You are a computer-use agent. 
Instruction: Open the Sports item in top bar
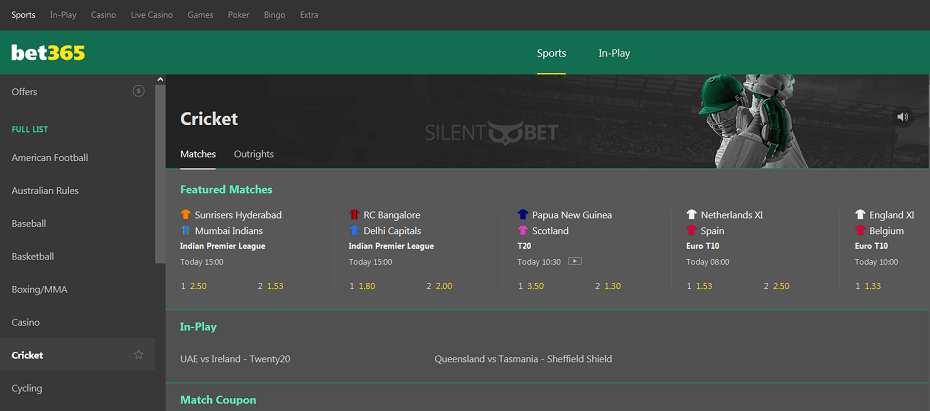coord(24,15)
